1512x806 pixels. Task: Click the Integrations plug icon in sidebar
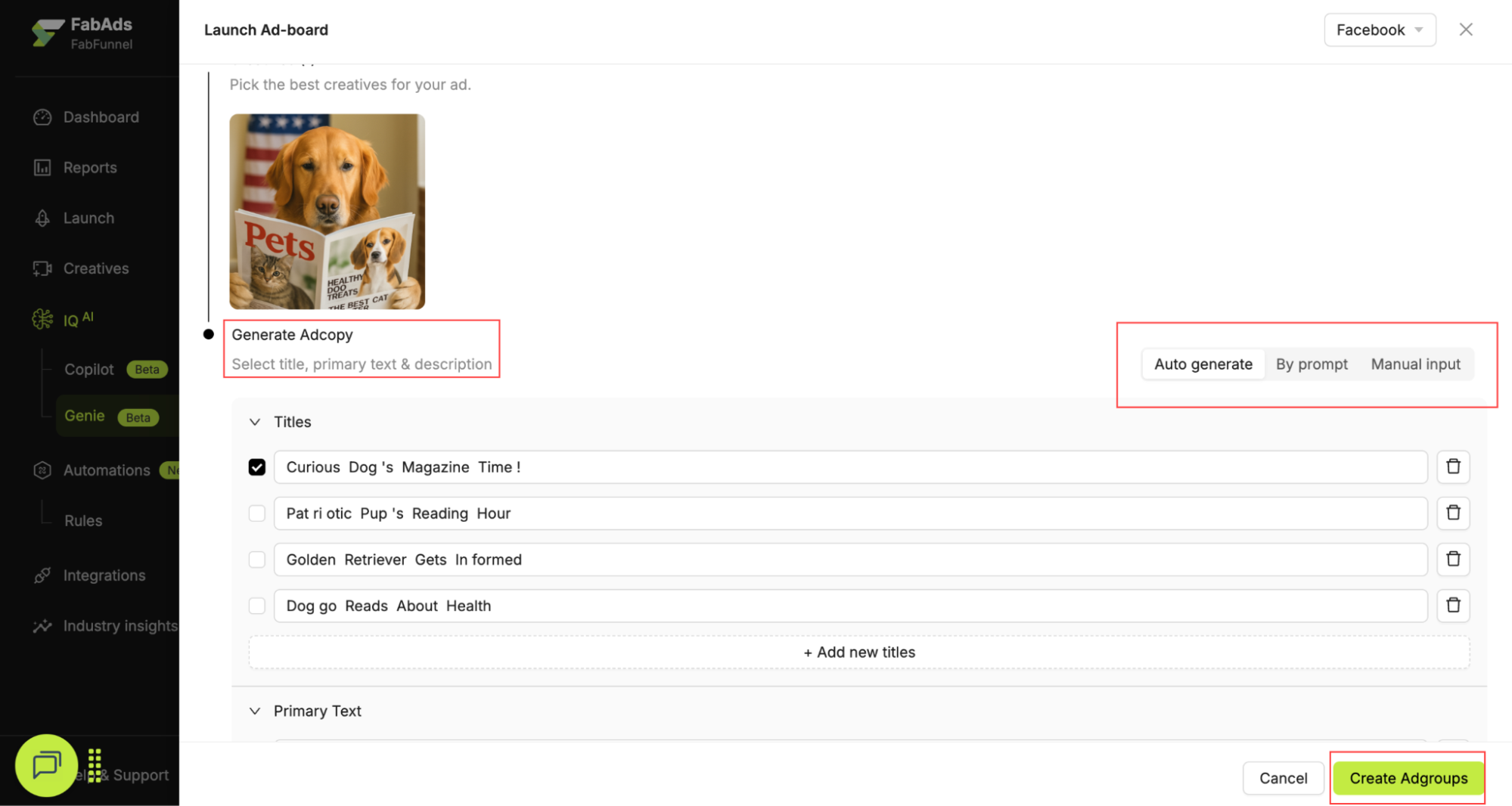[x=42, y=575]
